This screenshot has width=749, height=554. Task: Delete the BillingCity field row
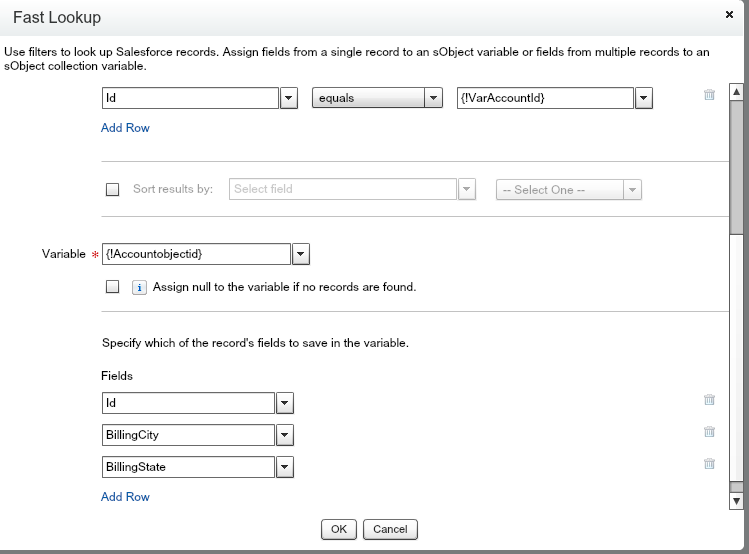pyautogui.click(x=709, y=432)
